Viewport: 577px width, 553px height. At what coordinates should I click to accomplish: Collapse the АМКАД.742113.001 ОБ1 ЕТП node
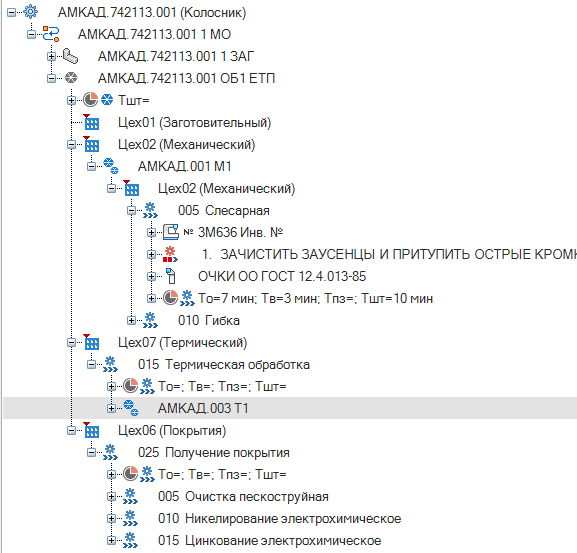[x=51, y=78]
